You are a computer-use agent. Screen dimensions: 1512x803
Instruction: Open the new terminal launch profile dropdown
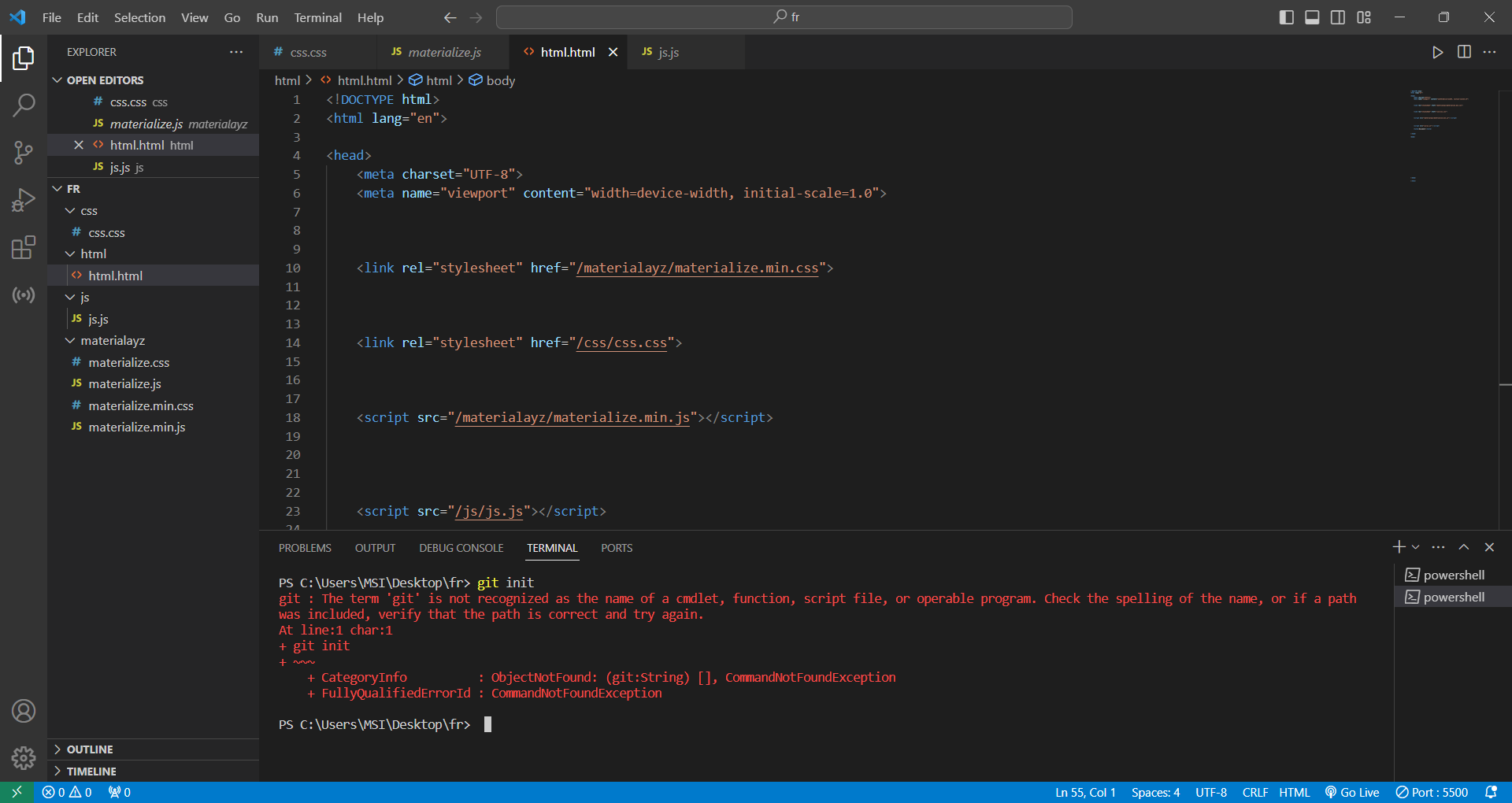[x=1416, y=547]
